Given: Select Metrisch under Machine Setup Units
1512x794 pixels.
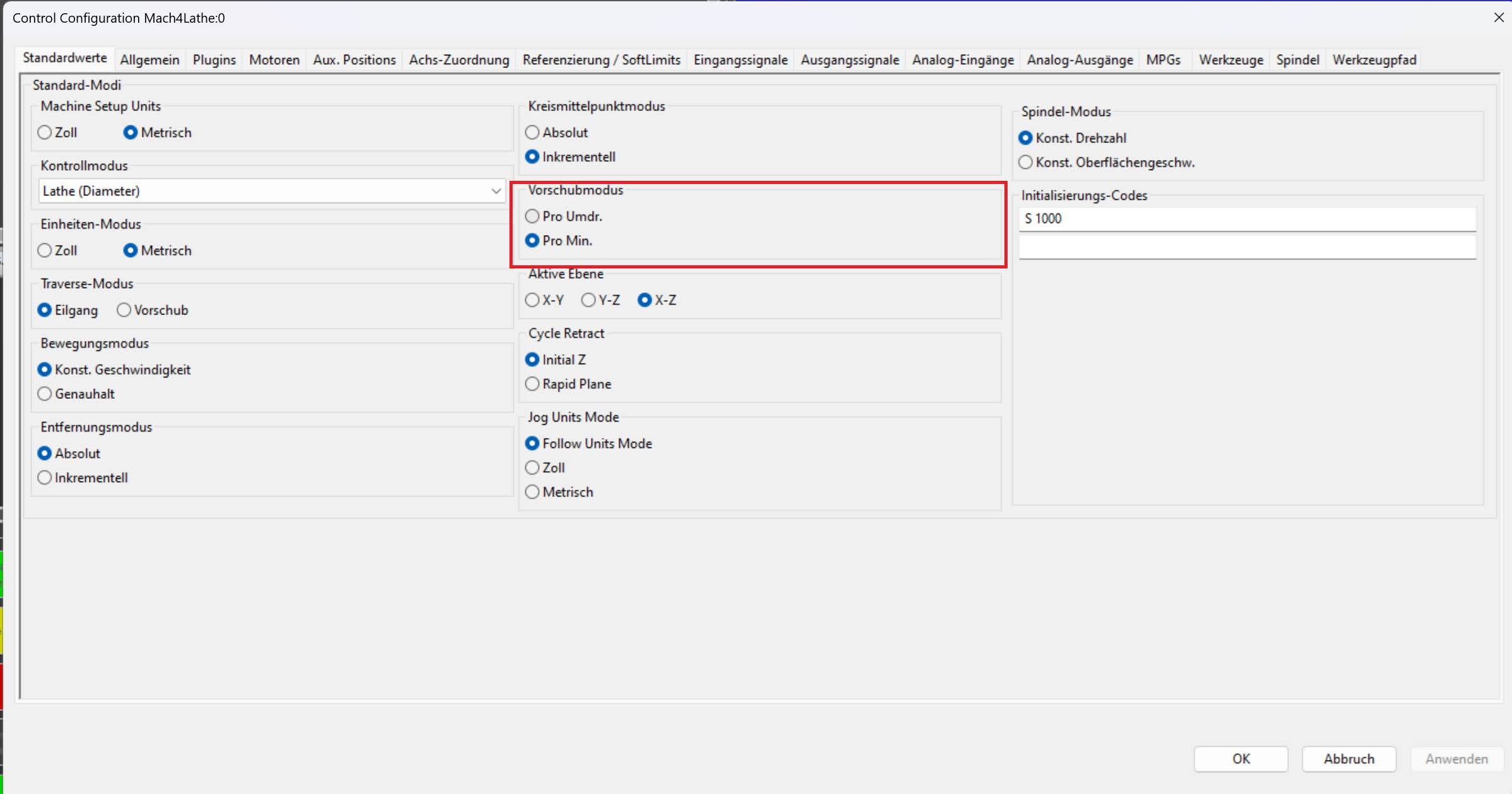Looking at the screenshot, I should coord(158,132).
